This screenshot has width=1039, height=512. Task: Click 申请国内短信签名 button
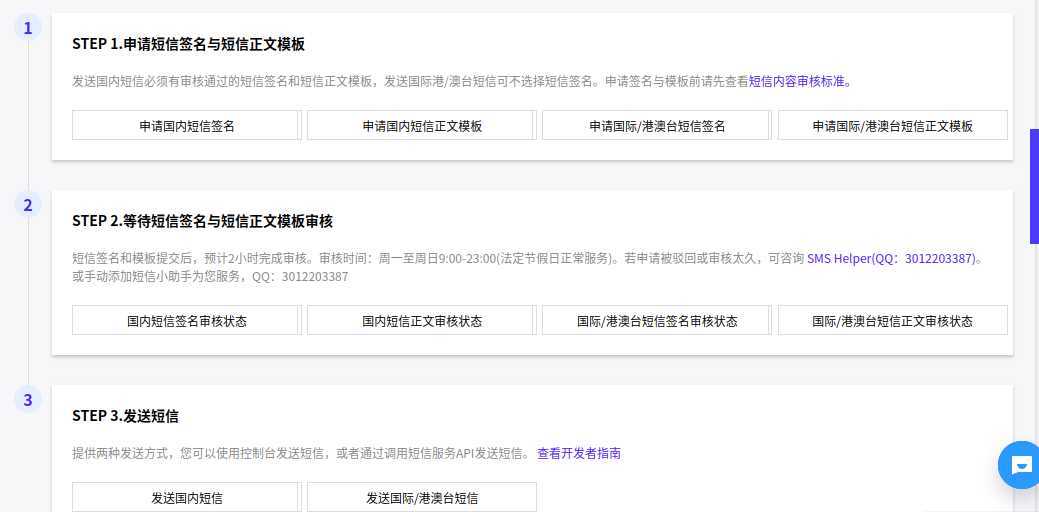[x=186, y=125]
